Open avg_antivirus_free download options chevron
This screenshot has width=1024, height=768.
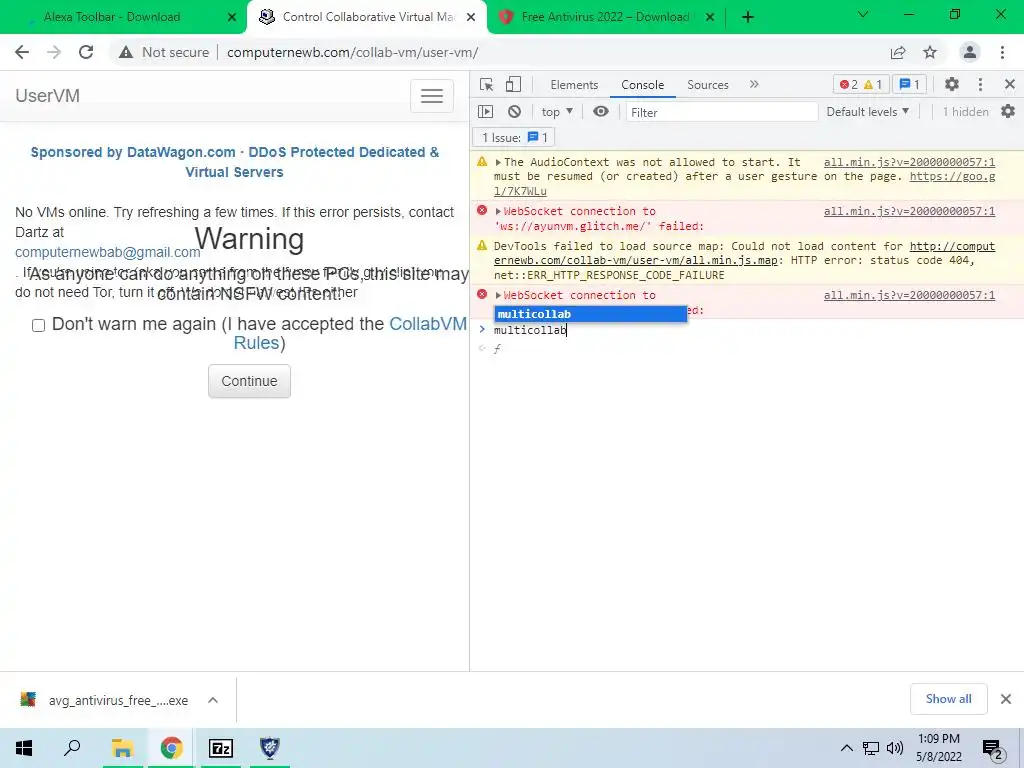[213, 700]
